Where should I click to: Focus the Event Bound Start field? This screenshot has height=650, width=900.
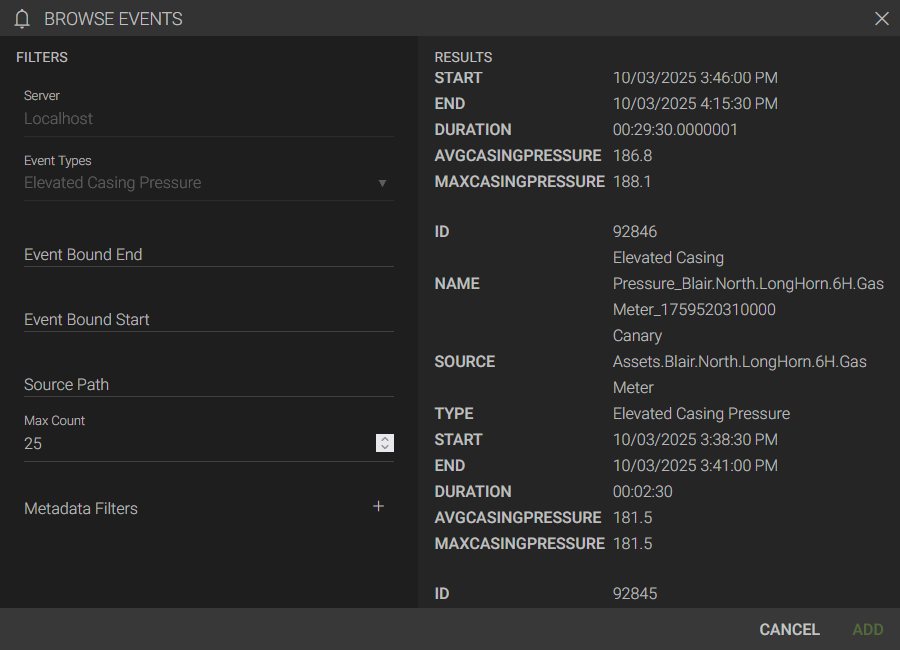click(x=208, y=319)
